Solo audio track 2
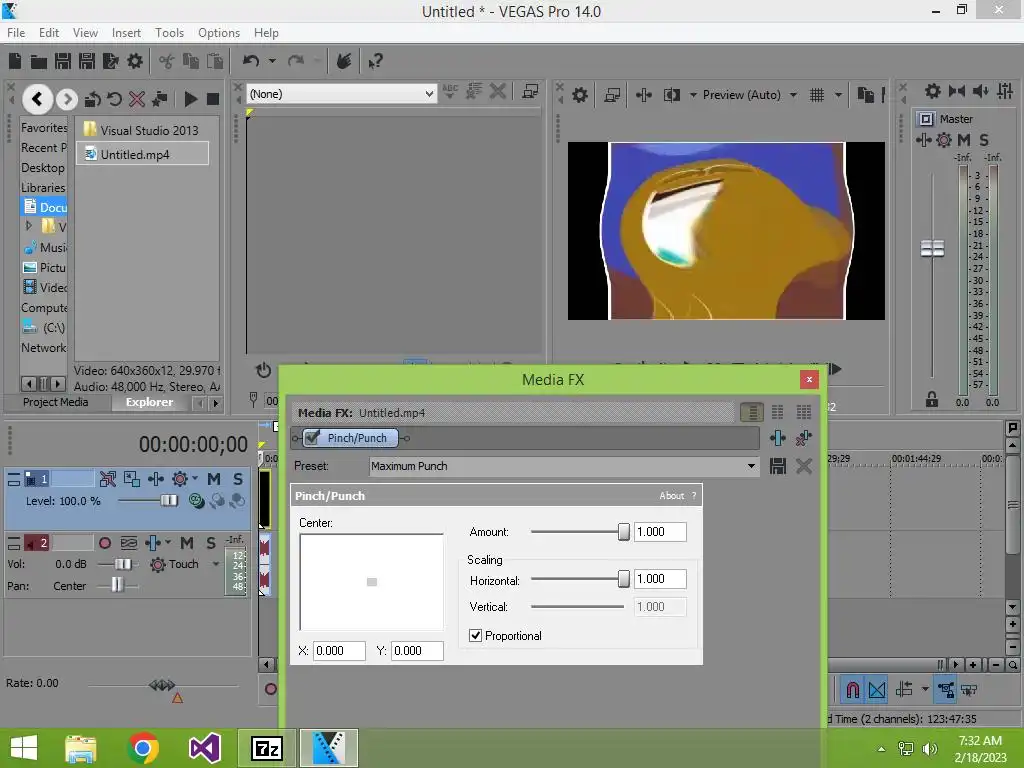 (211, 543)
